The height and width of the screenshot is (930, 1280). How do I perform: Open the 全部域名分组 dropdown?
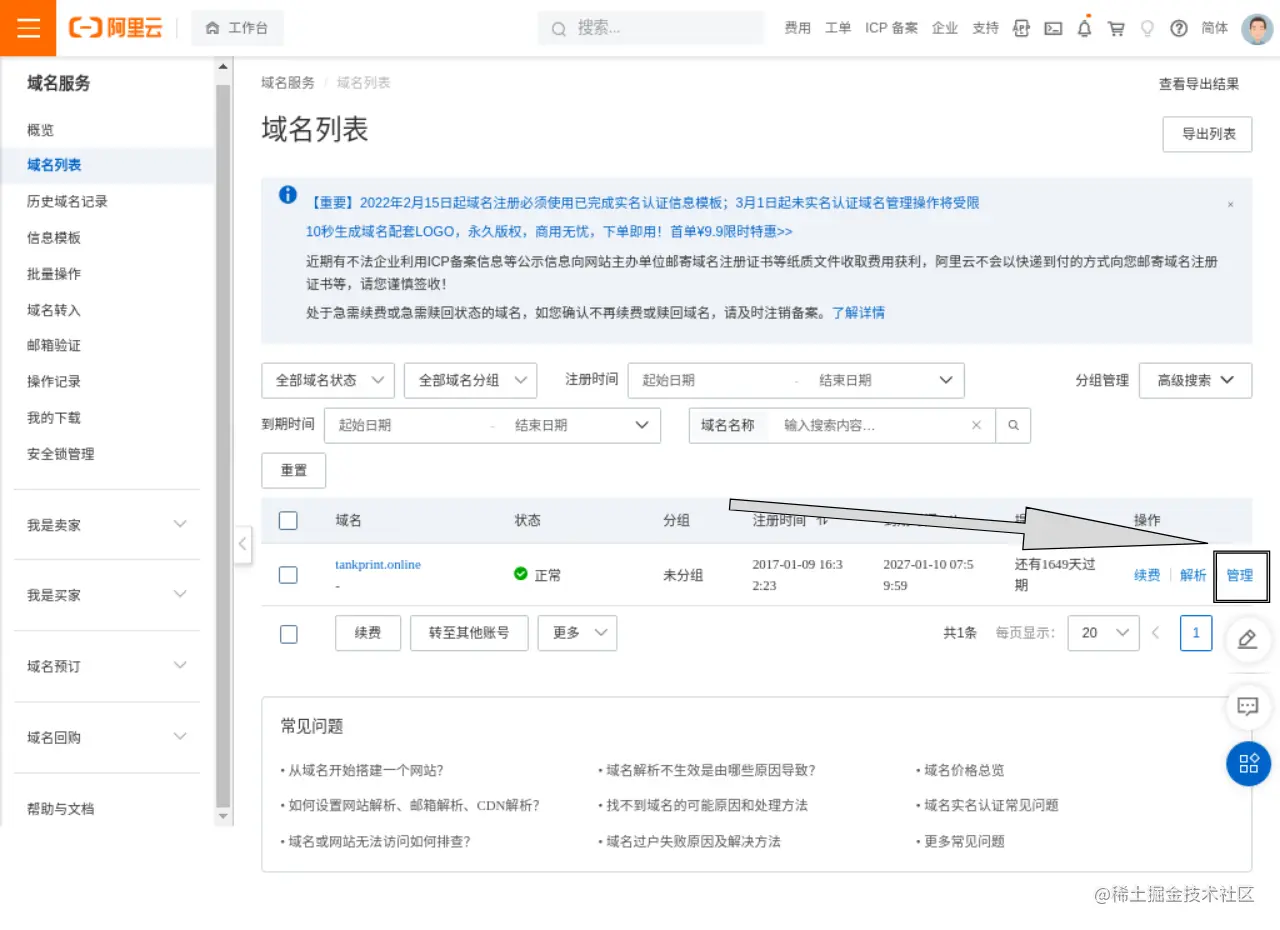[471, 380]
